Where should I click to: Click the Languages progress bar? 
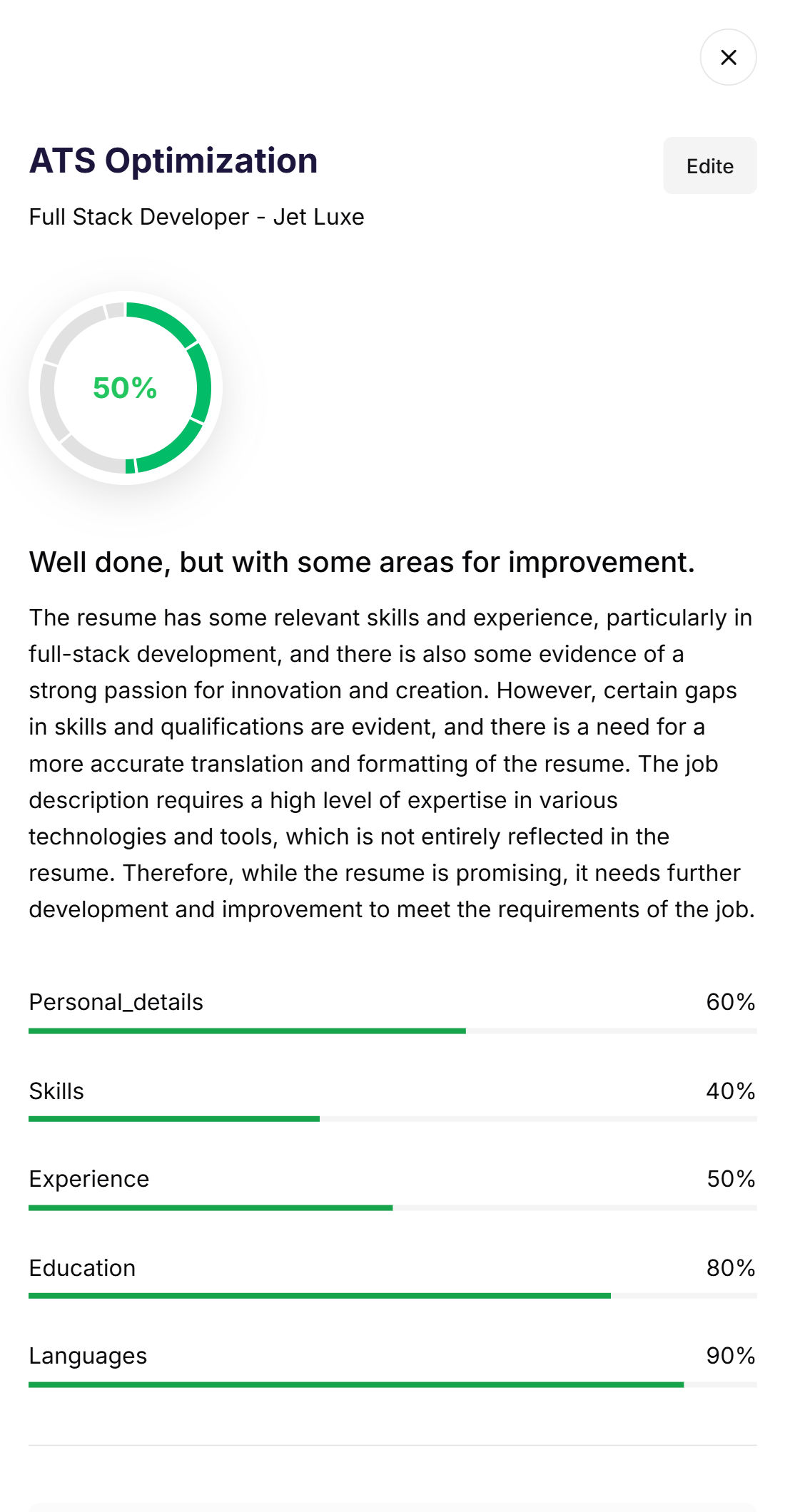point(392,1384)
